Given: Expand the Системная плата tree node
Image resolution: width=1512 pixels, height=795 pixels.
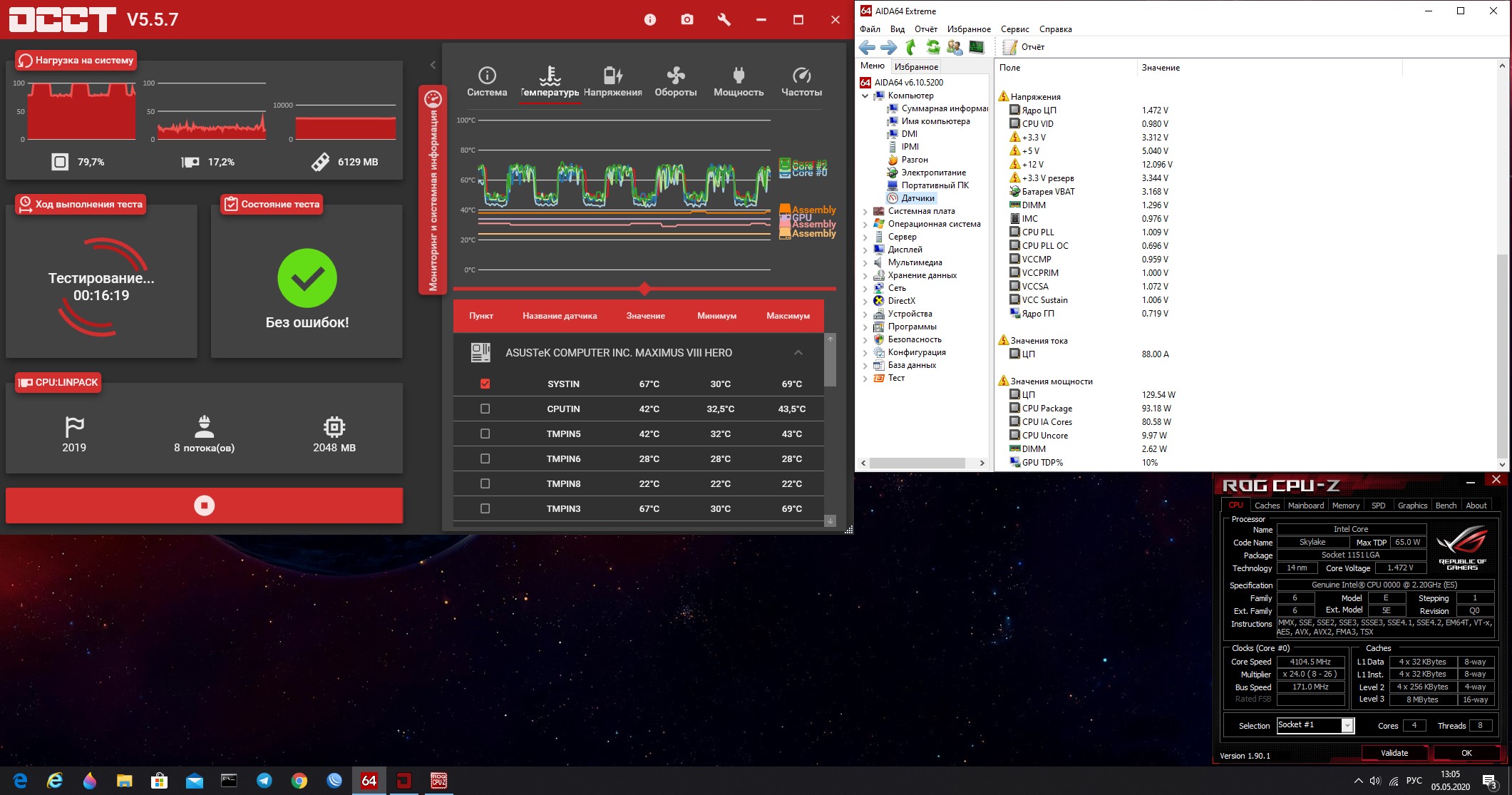Looking at the screenshot, I should tap(865, 211).
